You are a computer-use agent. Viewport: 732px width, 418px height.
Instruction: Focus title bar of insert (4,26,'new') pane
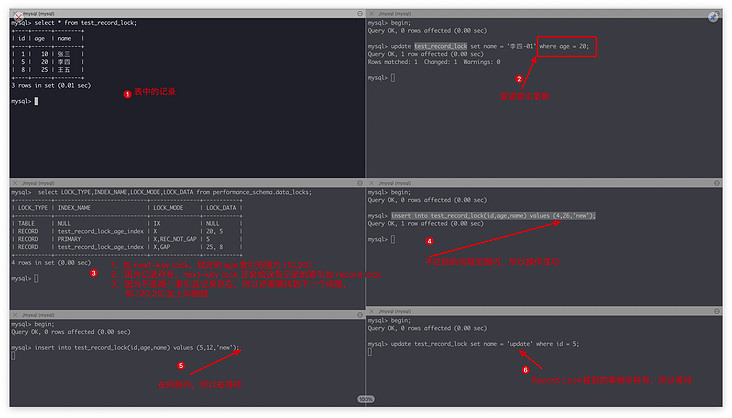(x=544, y=183)
